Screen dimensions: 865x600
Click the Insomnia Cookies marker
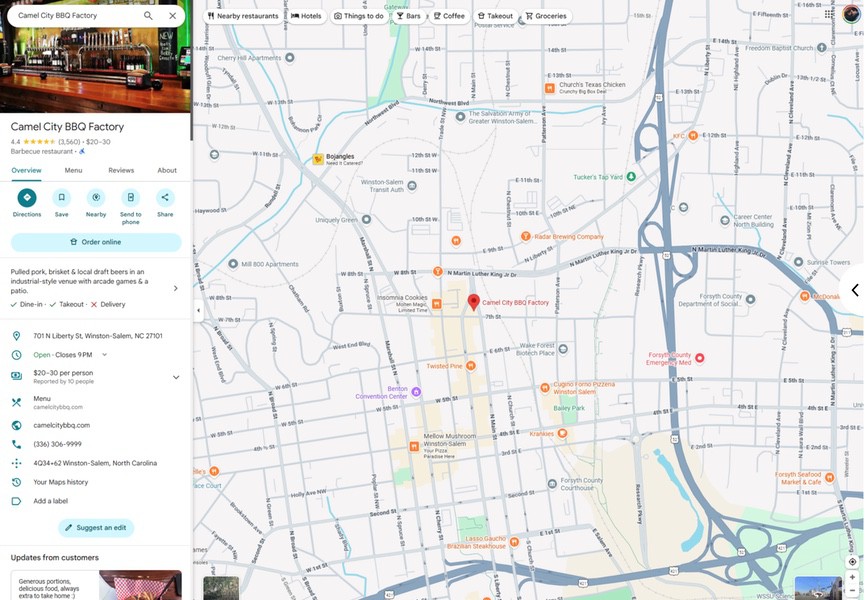point(436,304)
